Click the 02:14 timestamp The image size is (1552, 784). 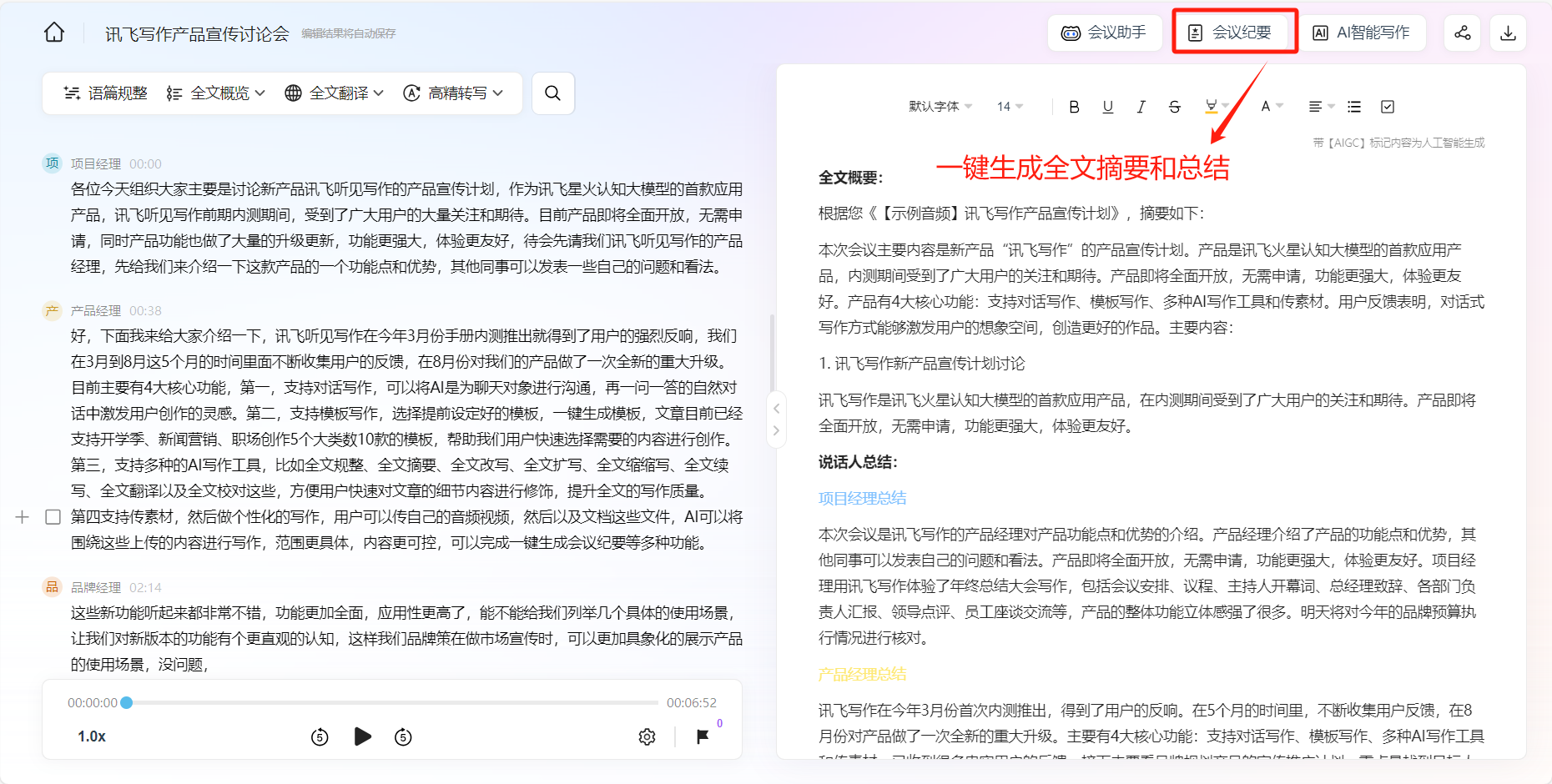145,587
